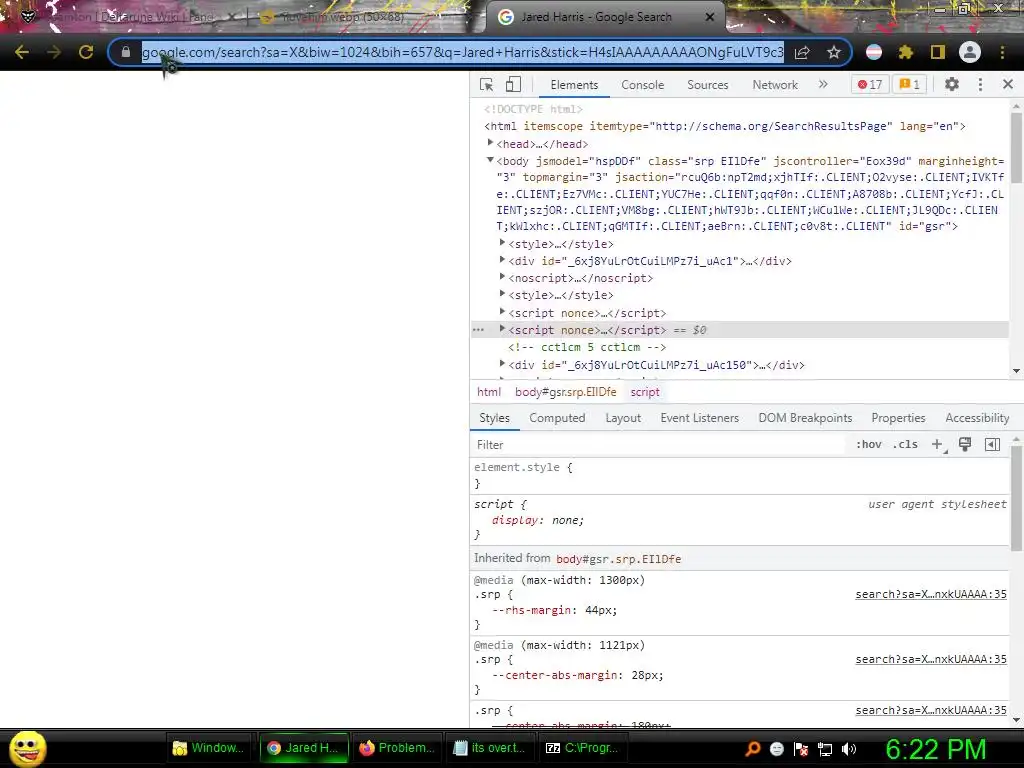1024x768 pixels.
Task: Click the address bar URL
Action: (462, 52)
